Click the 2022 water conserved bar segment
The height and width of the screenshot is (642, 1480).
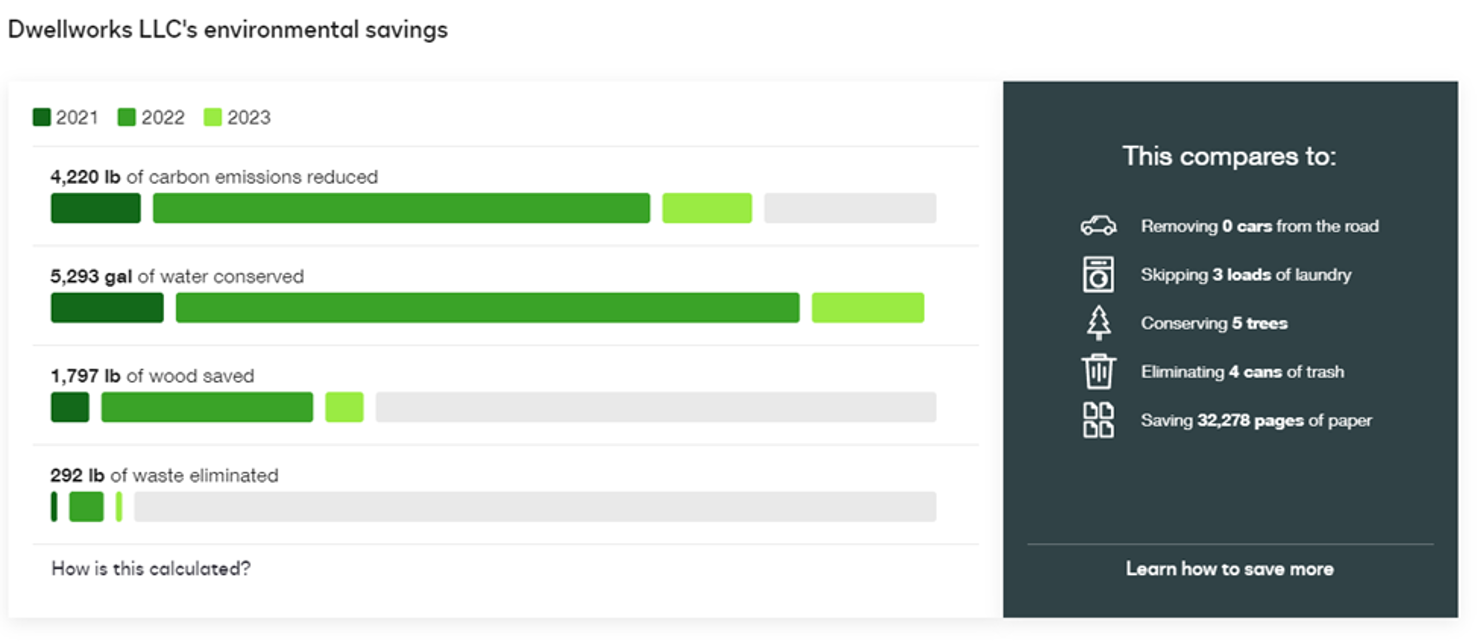point(488,308)
